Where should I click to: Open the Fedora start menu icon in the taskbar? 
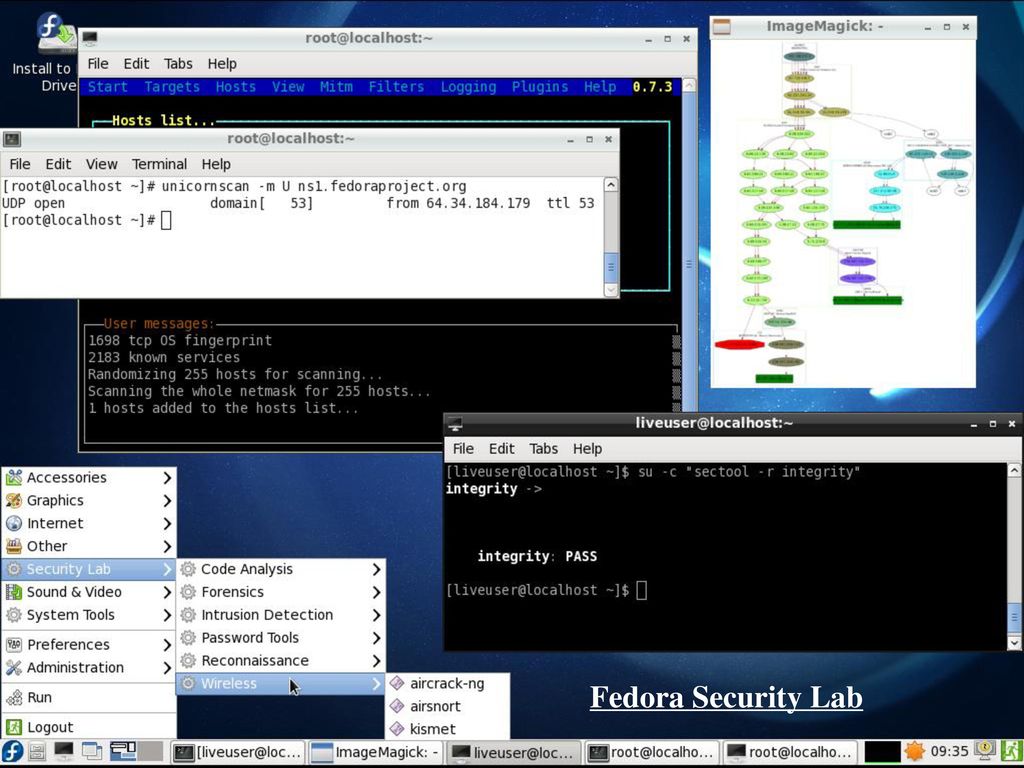[12, 752]
